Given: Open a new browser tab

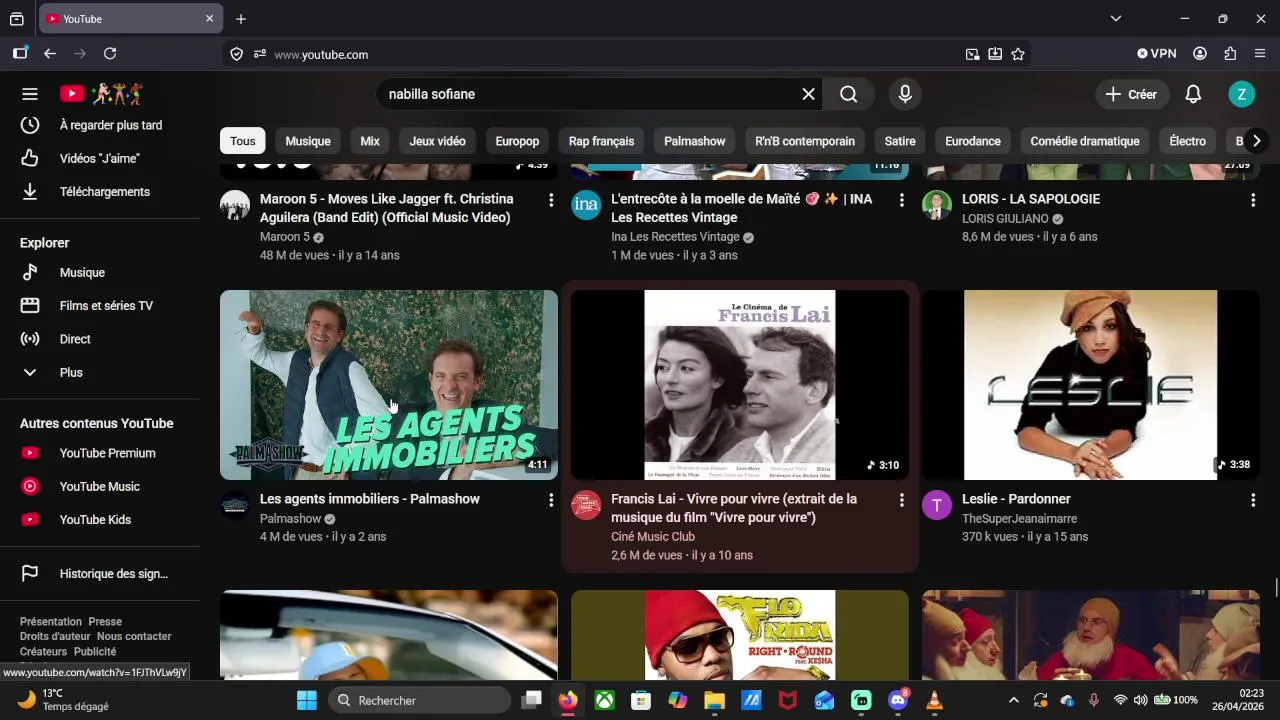Looking at the screenshot, I should 241,18.
